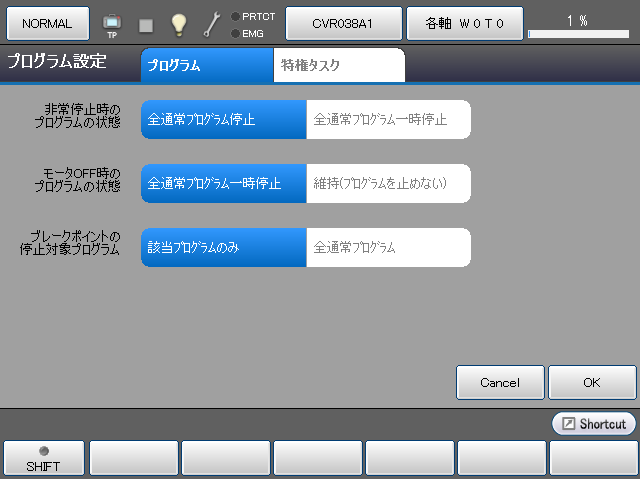Choose 維持(プログラムを止めない) for motor OFF
Viewport: 640px width, 479px height.
(x=388, y=183)
